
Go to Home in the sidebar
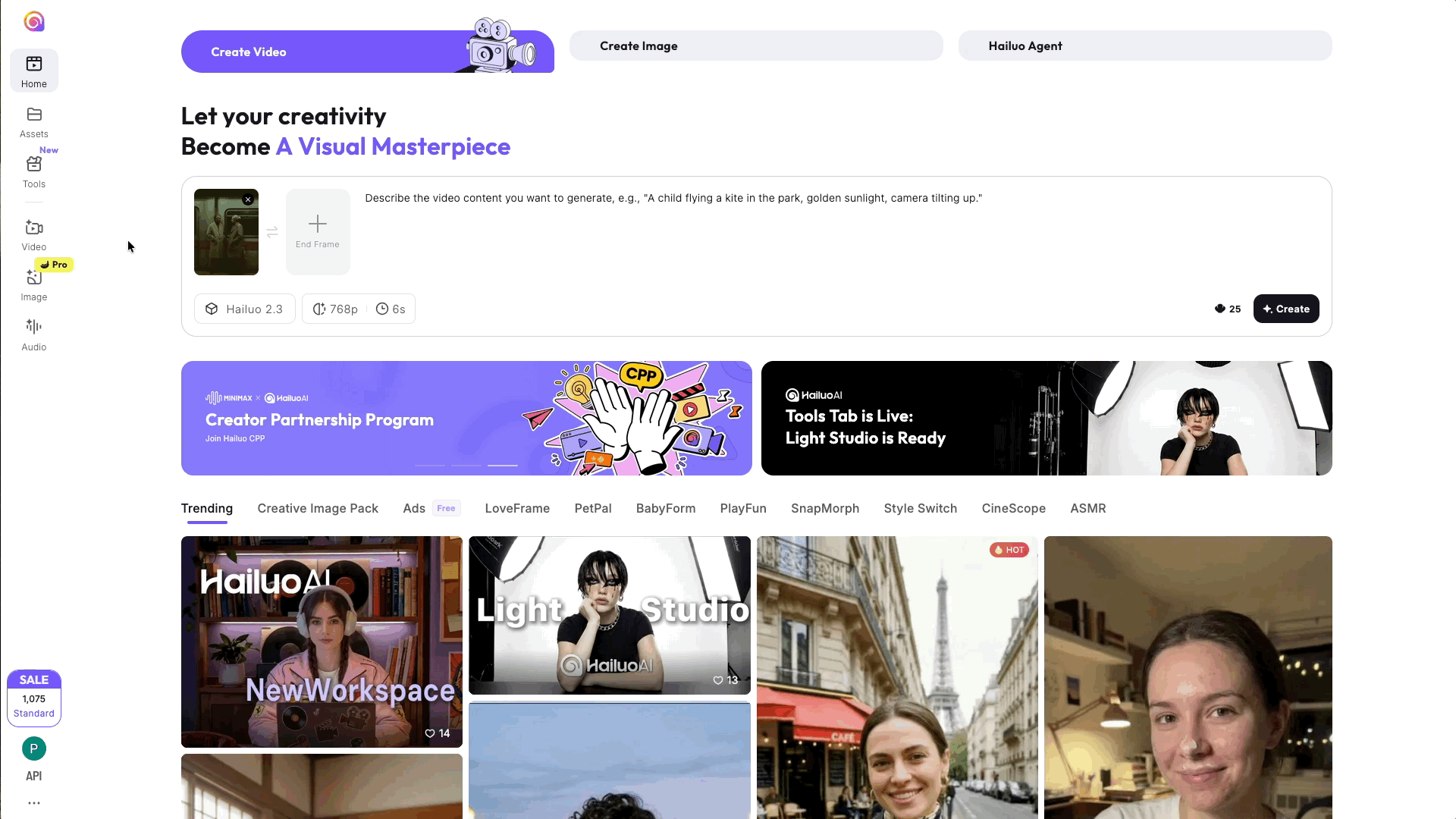[33, 70]
